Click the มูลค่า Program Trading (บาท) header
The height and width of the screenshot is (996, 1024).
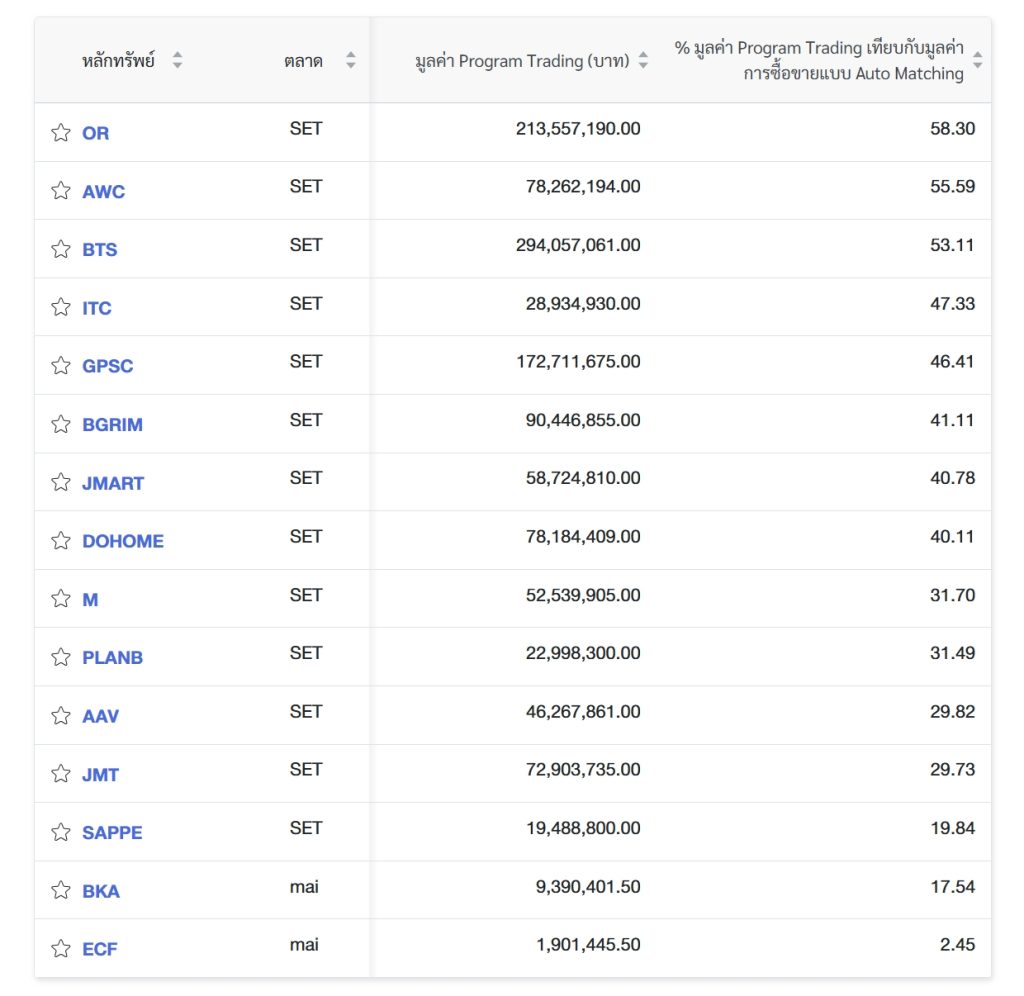(x=522, y=61)
